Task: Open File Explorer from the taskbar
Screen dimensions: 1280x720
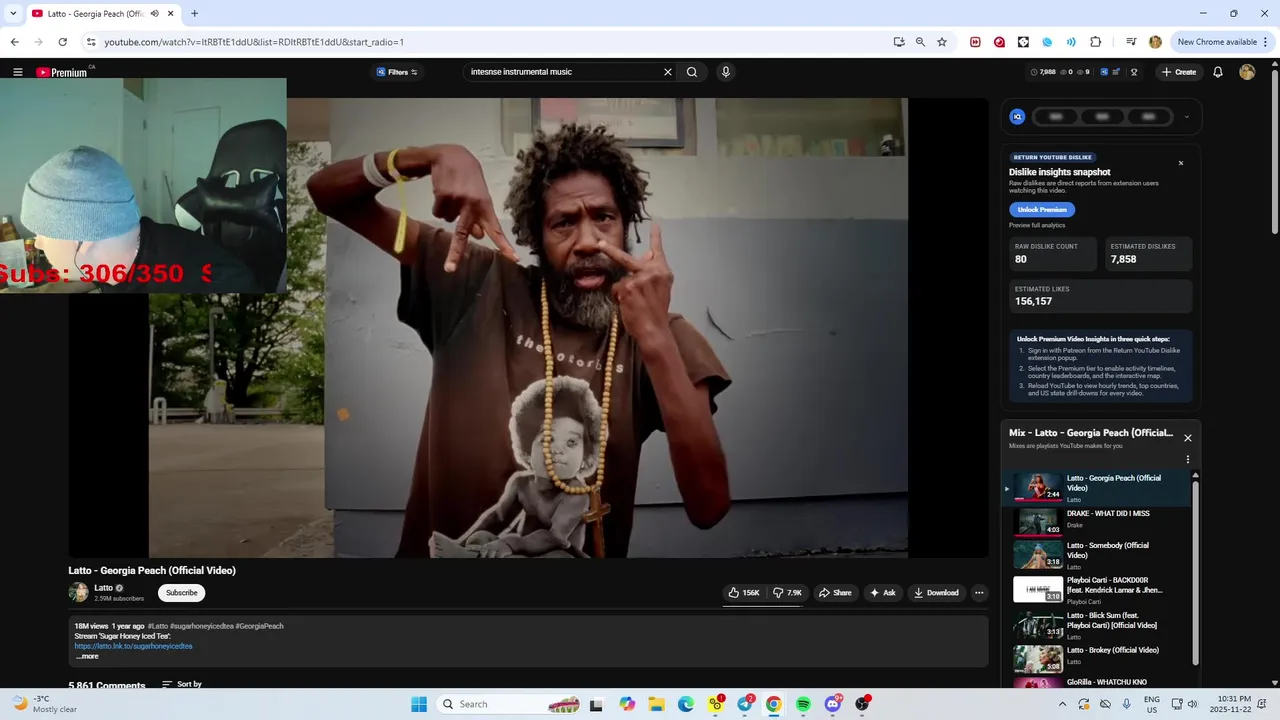Action: [x=656, y=704]
